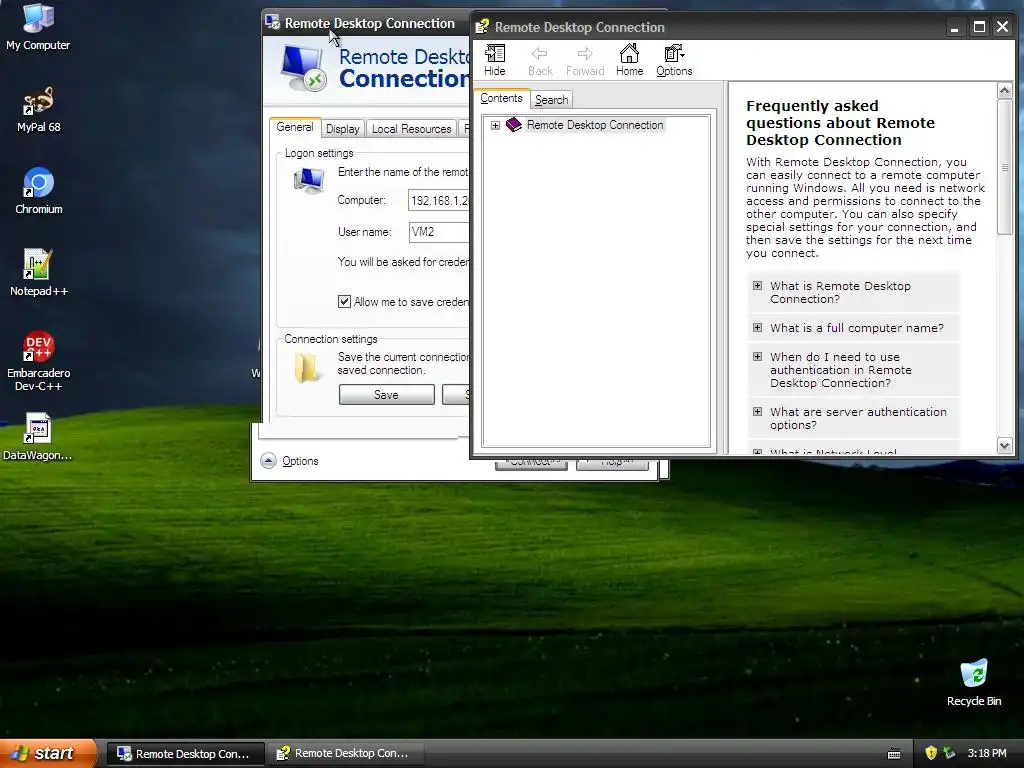Select the Chromium desktop icon
Screen dimensions: 1024x768
click(x=39, y=191)
